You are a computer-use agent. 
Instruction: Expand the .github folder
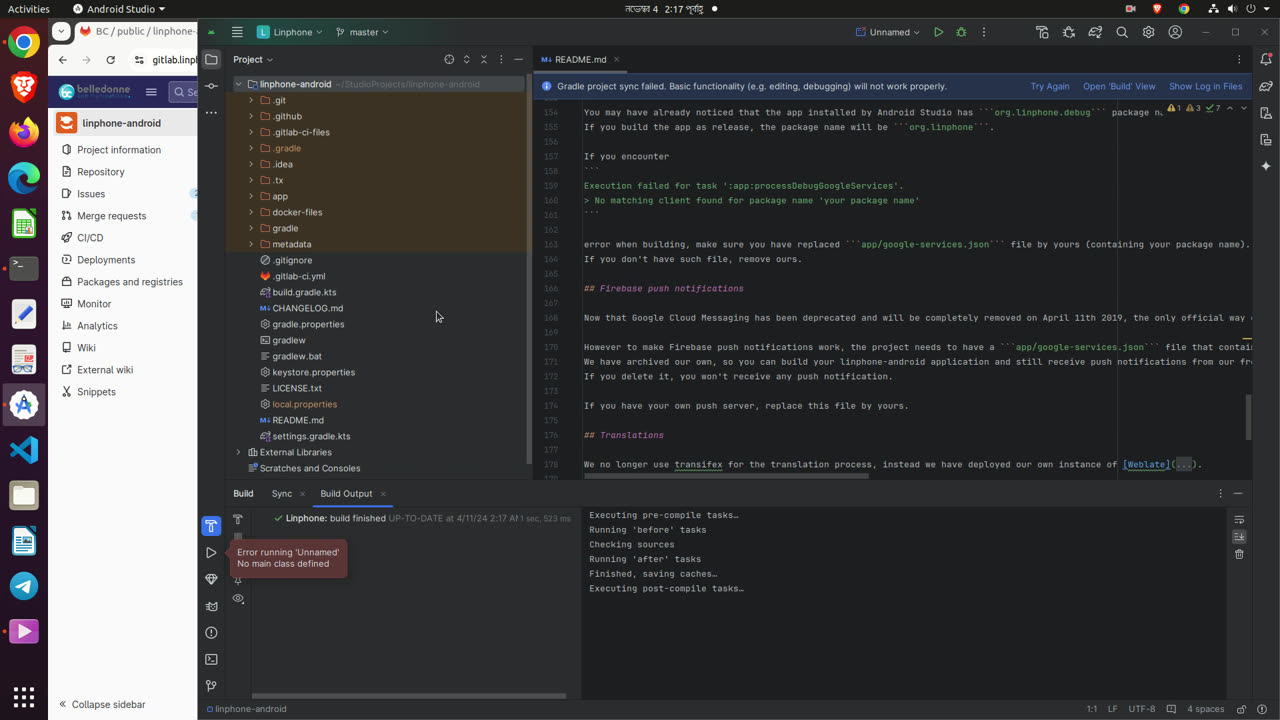(251, 116)
